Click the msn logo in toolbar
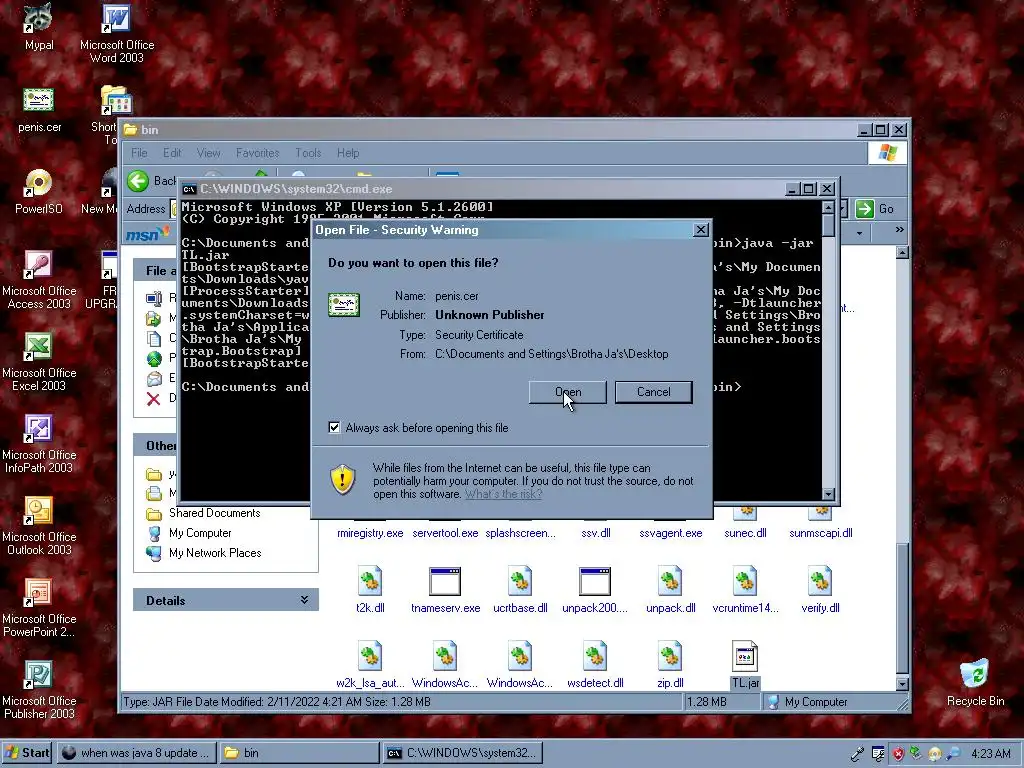 tap(148, 233)
